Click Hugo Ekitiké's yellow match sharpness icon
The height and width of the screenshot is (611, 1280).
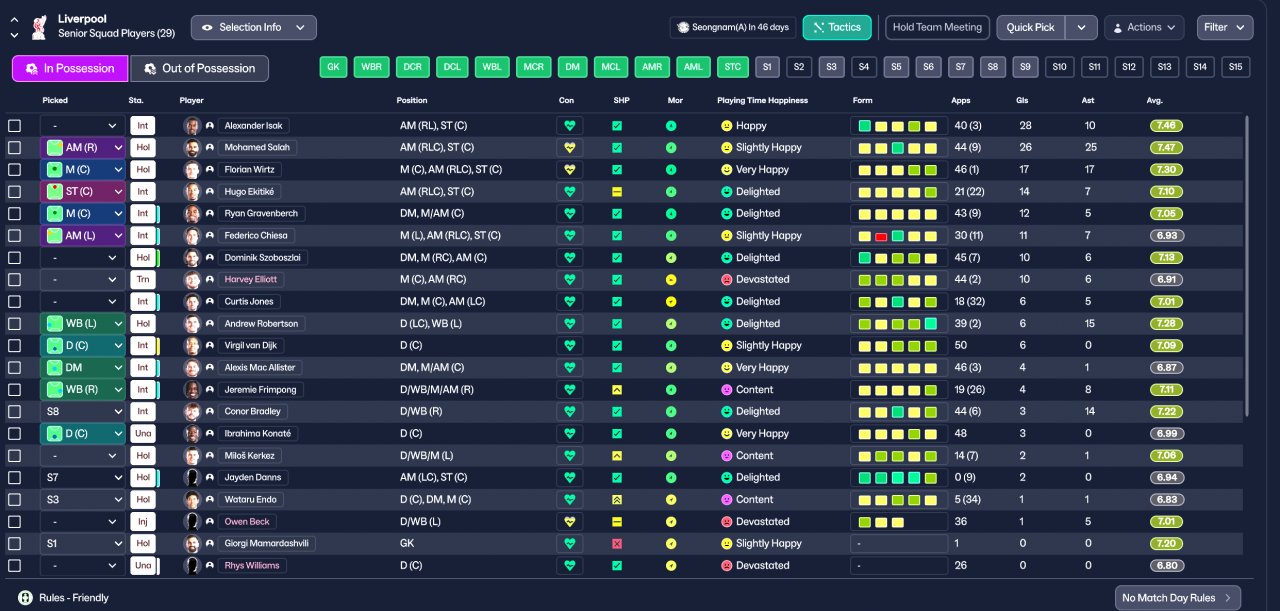tap(617, 192)
